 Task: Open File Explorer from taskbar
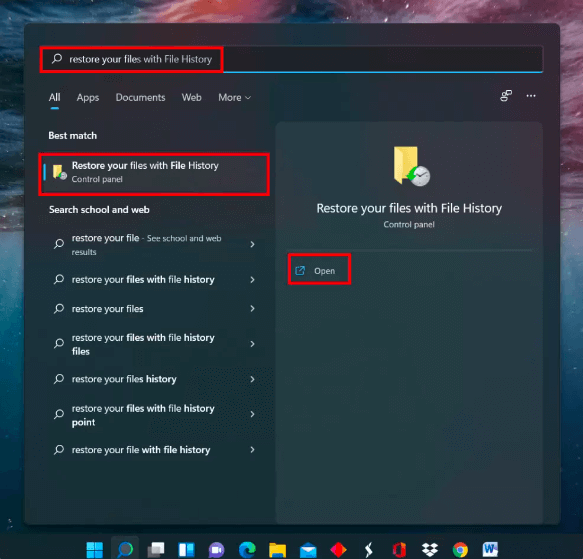coord(277,550)
